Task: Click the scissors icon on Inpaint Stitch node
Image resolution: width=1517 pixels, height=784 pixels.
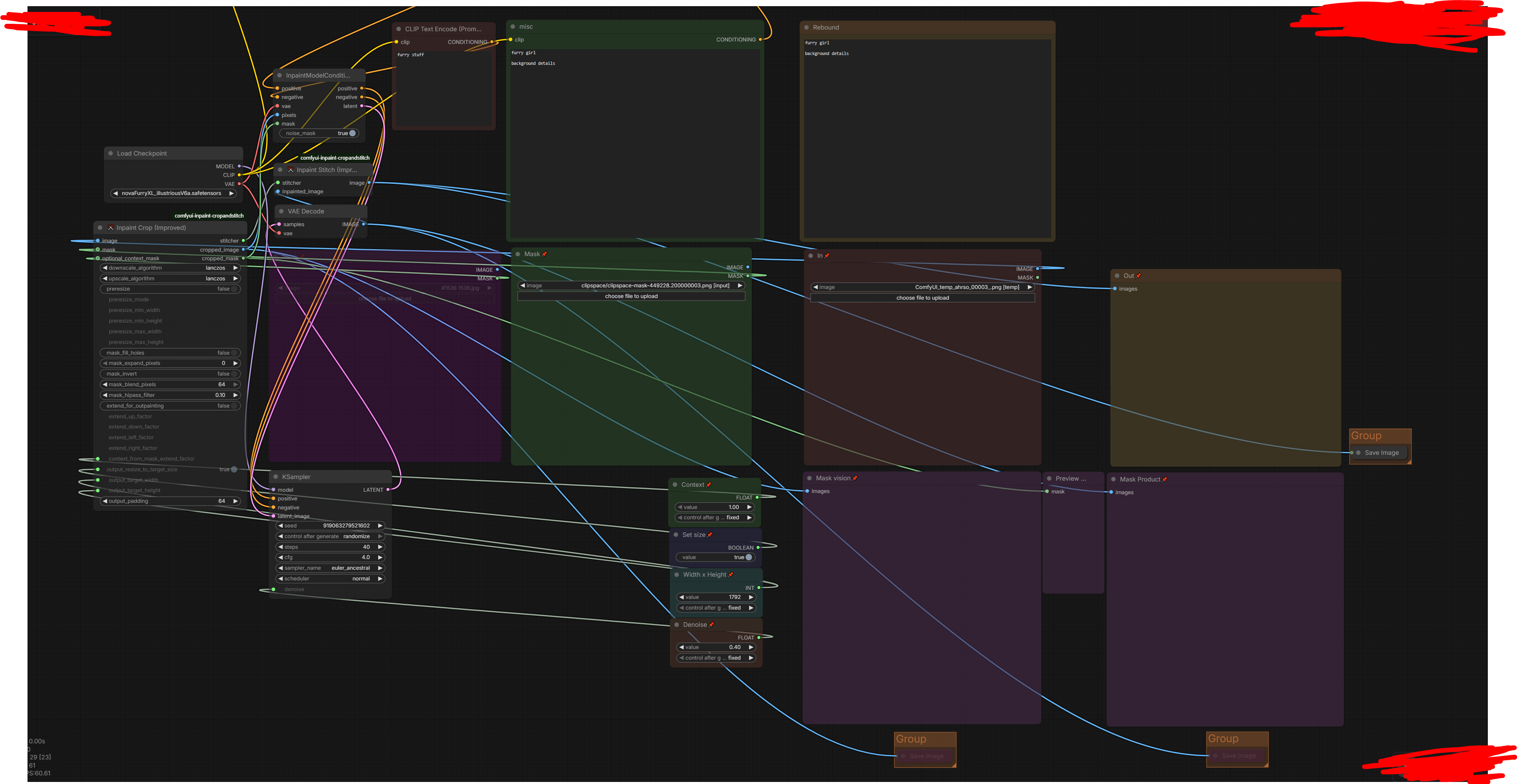Action: [290, 170]
